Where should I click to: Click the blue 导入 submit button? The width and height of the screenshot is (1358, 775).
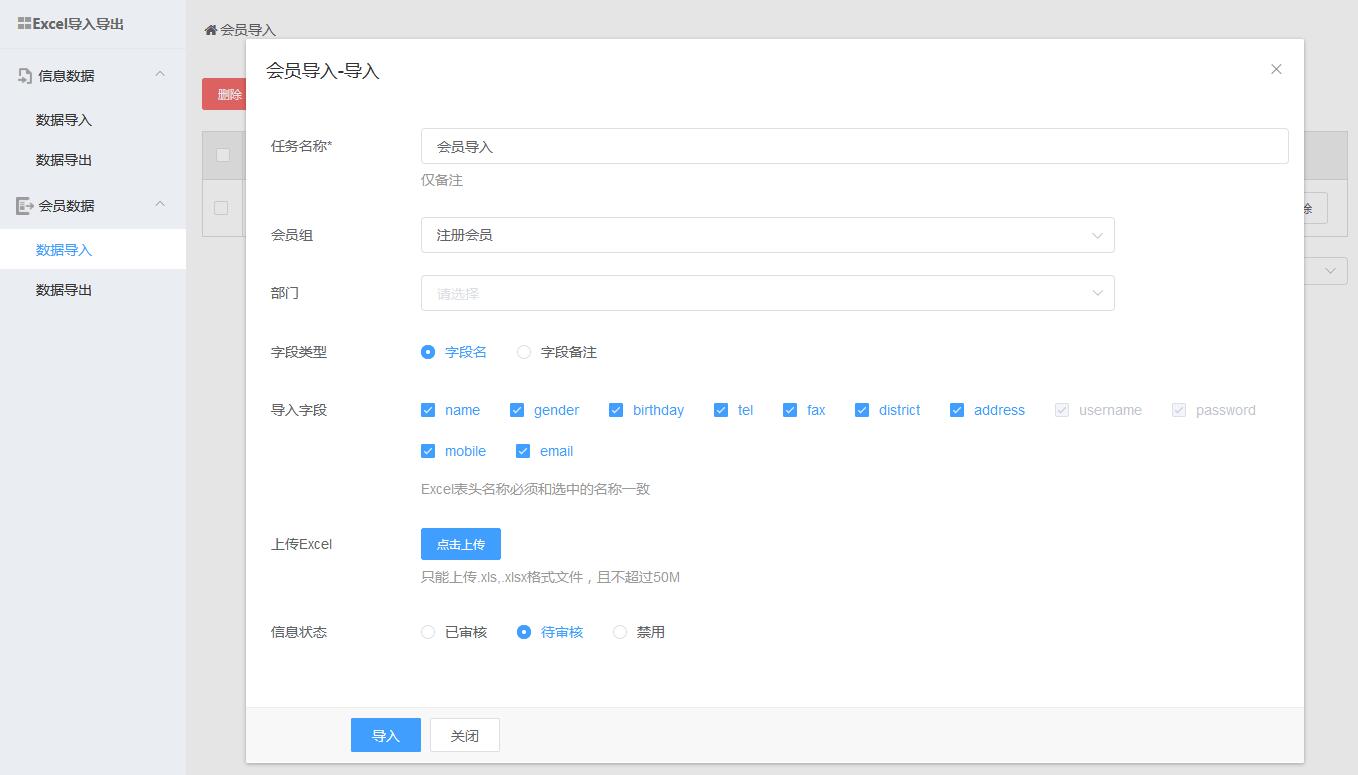tap(385, 735)
